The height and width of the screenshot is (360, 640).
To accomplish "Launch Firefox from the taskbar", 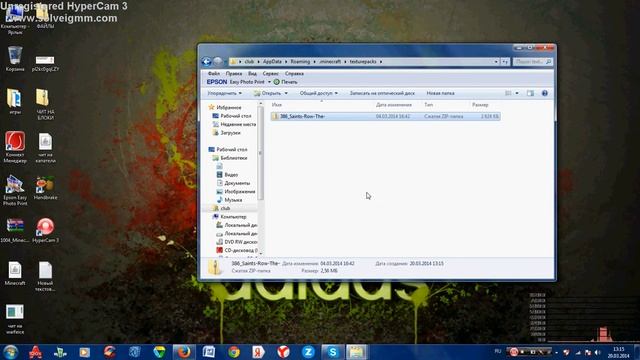I will point(184,352).
